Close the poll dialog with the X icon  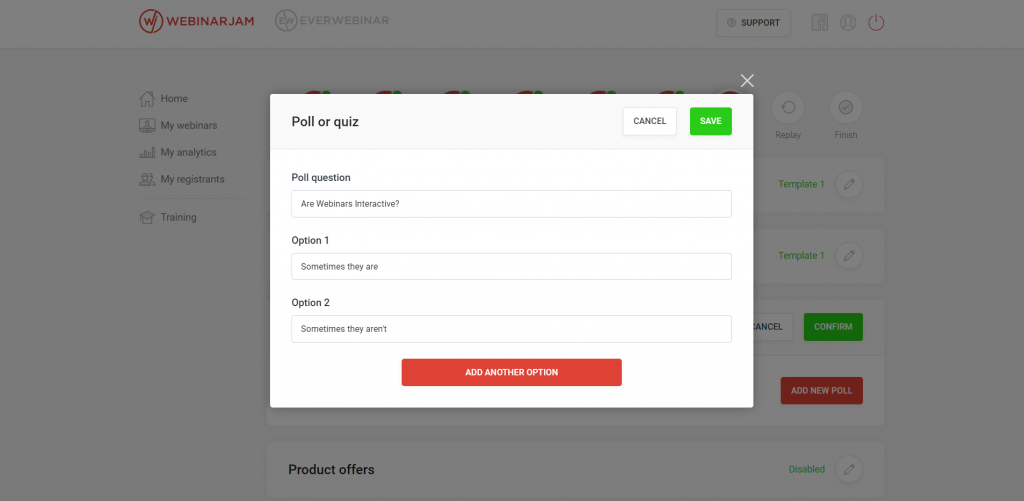click(747, 80)
